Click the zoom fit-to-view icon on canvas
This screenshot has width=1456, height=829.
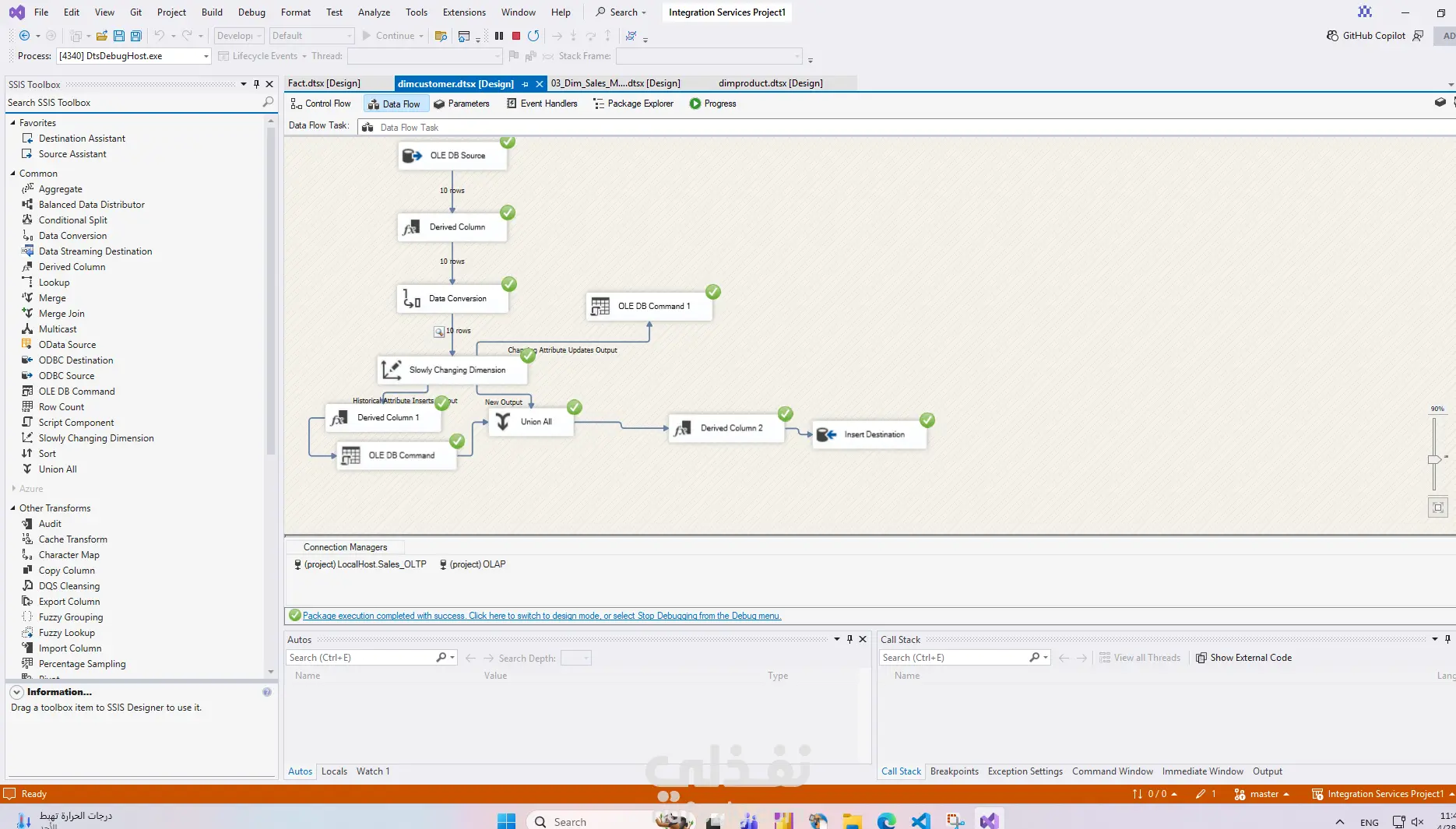[1437, 508]
